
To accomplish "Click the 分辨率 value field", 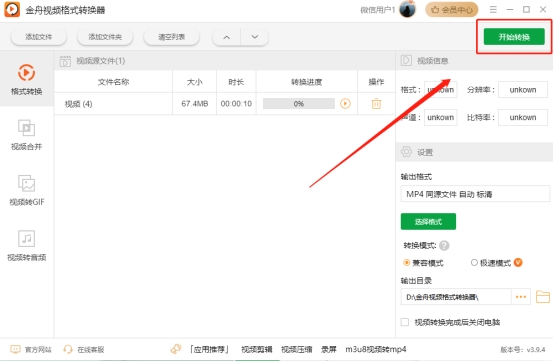I will (523, 90).
